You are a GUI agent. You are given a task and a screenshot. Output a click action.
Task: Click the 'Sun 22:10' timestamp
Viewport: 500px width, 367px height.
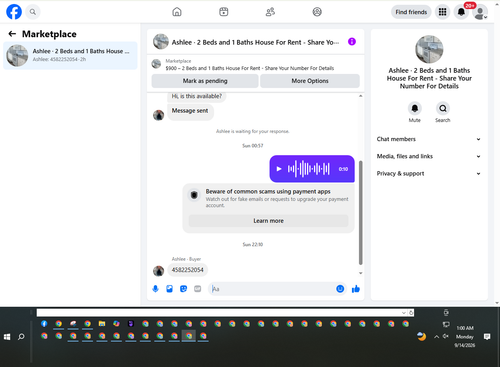pyautogui.click(x=253, y=244)
